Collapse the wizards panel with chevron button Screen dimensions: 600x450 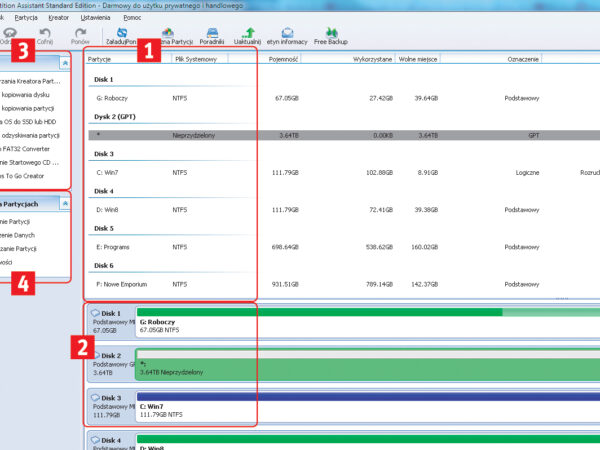pos(65,62)
